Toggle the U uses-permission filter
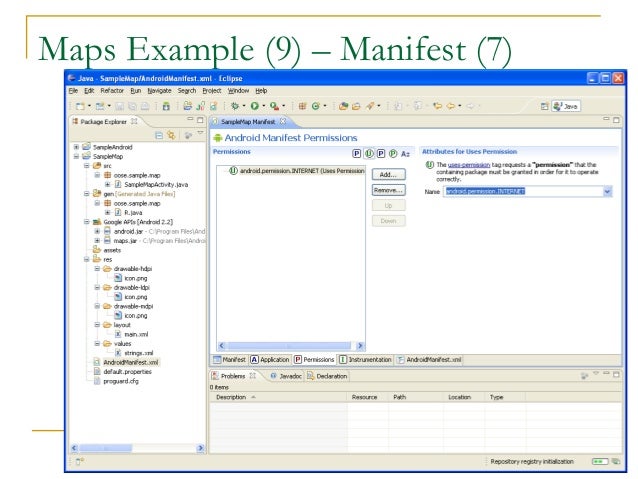The image size is (638, 479). [369, 153]
